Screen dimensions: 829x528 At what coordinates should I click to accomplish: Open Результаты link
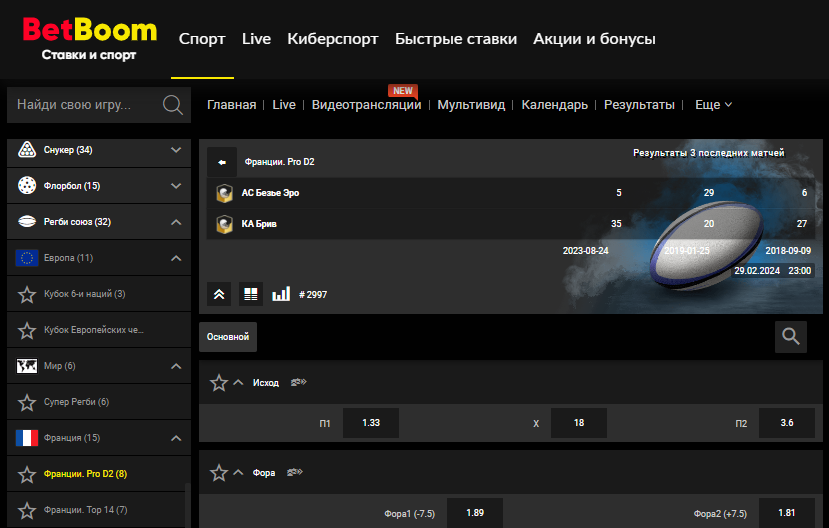[639, 105]
